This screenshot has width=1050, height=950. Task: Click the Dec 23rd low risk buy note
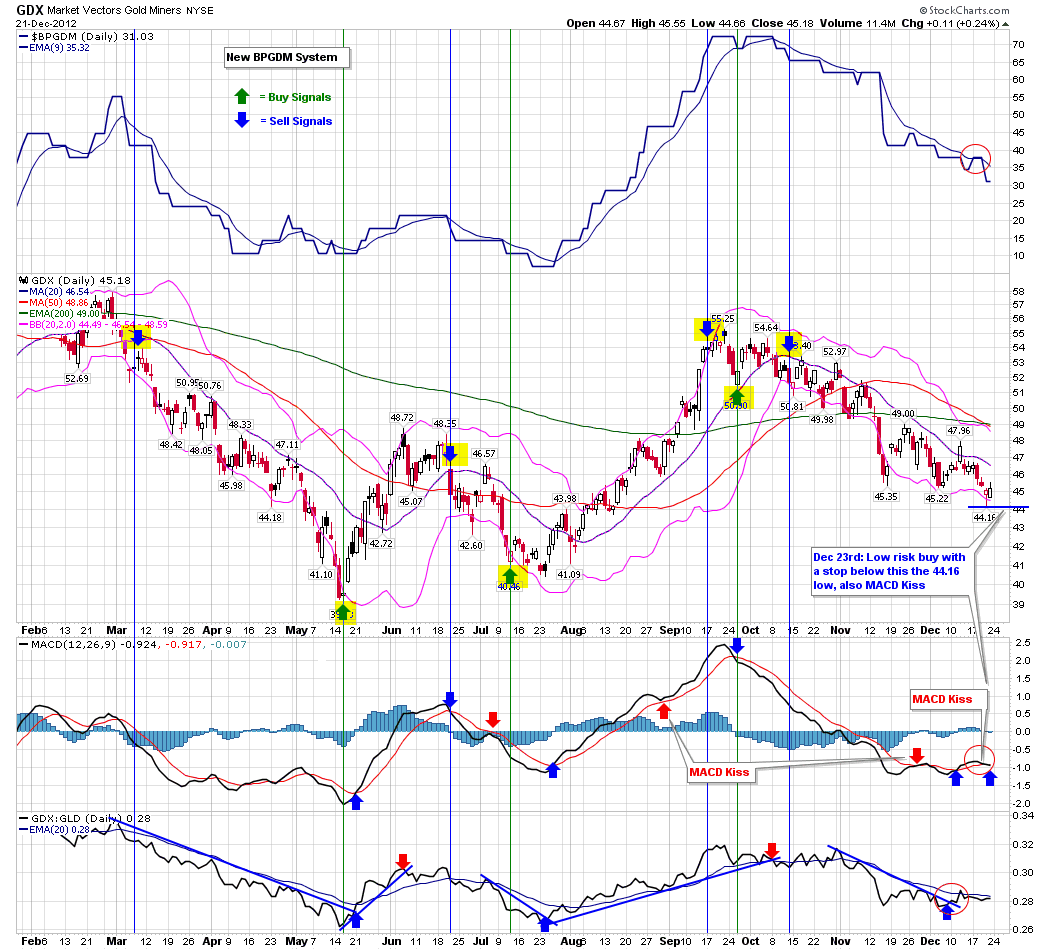point(891,571)
